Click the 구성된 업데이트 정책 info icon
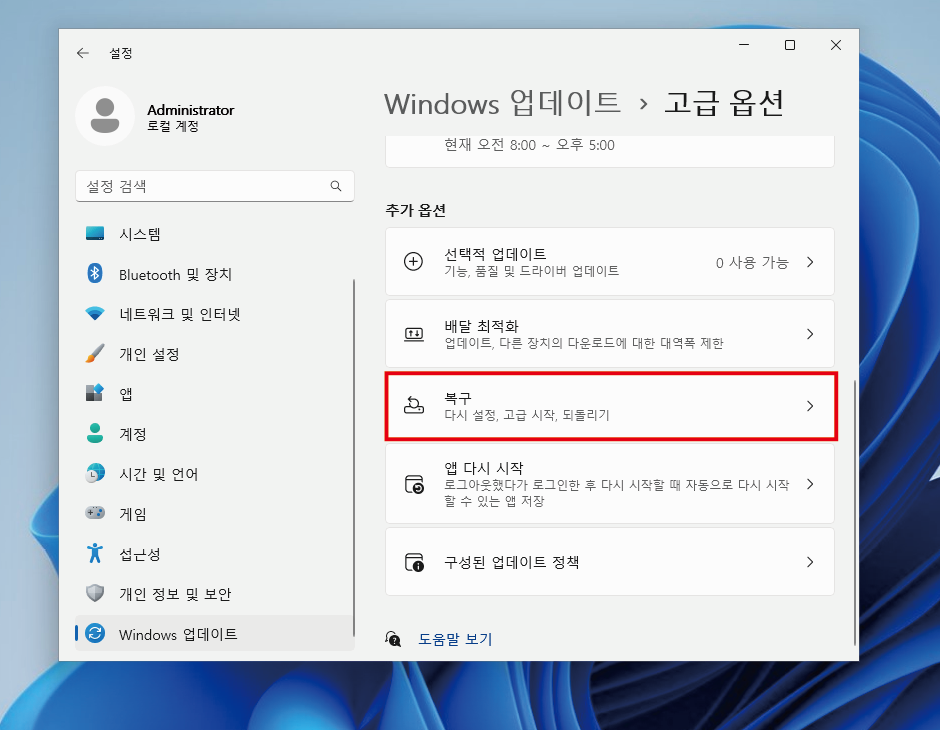 tap(414, 562)
